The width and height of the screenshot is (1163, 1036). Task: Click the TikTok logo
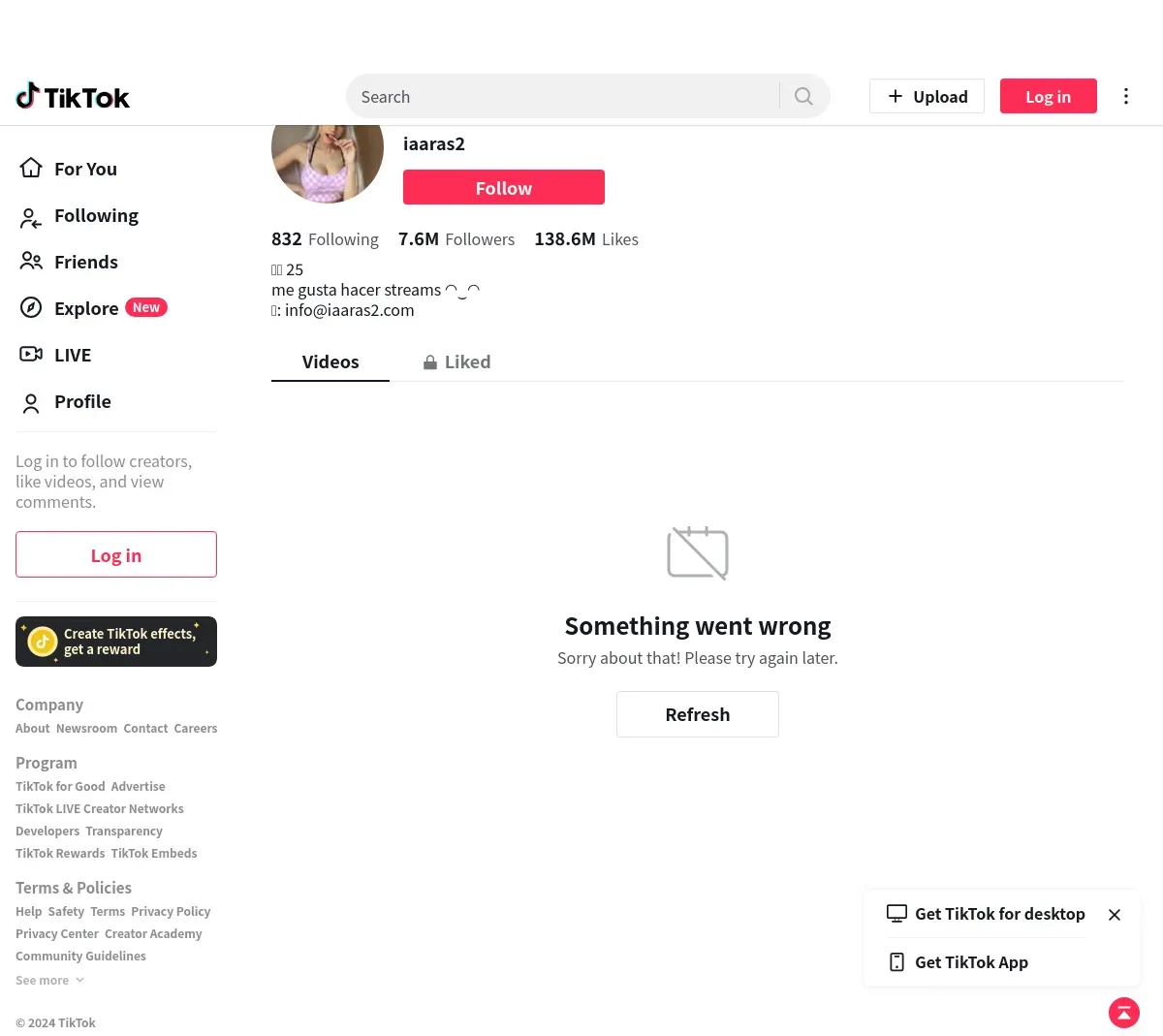(x=73, y=97)
